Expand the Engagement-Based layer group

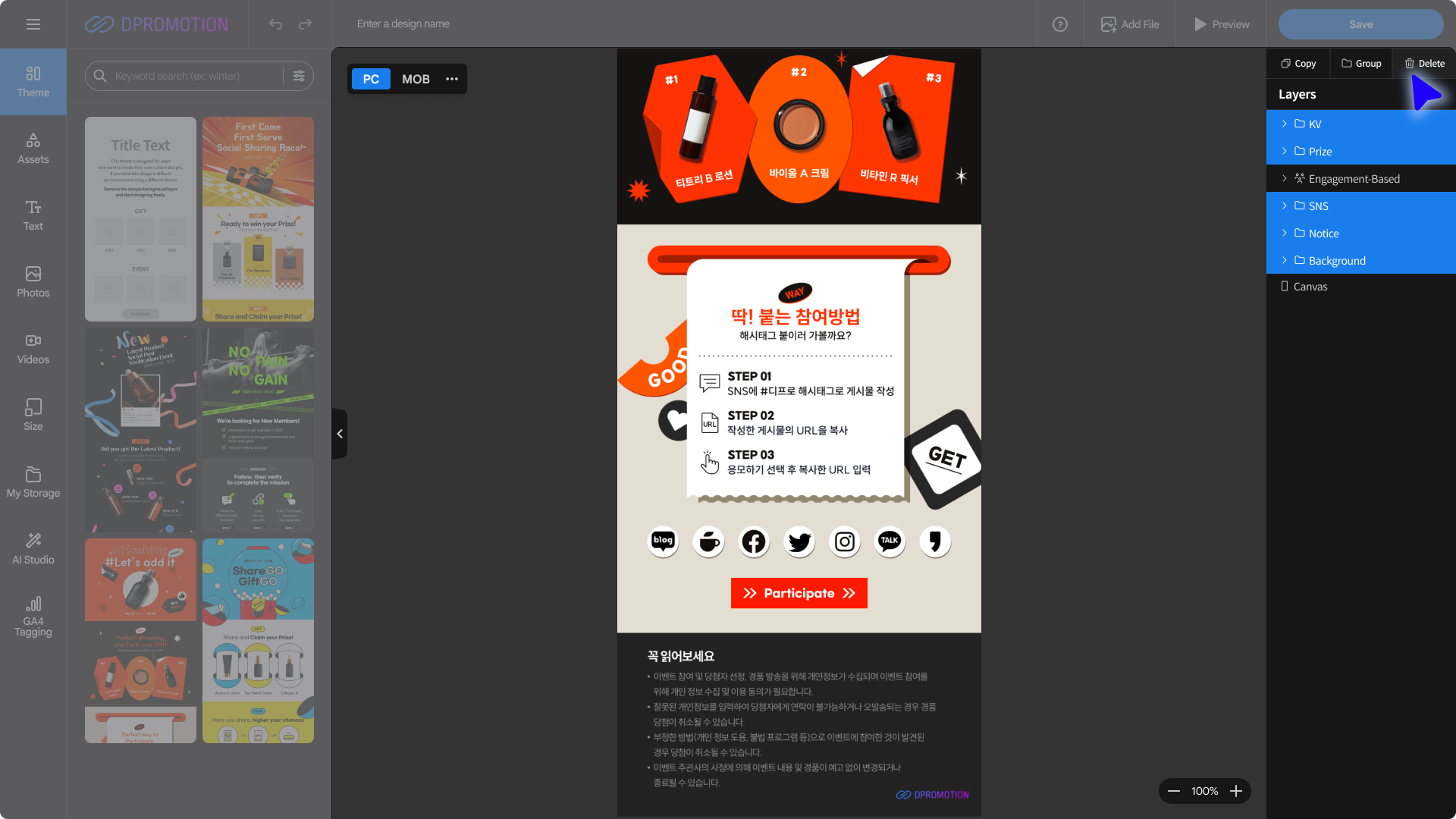coord(1284,178)
